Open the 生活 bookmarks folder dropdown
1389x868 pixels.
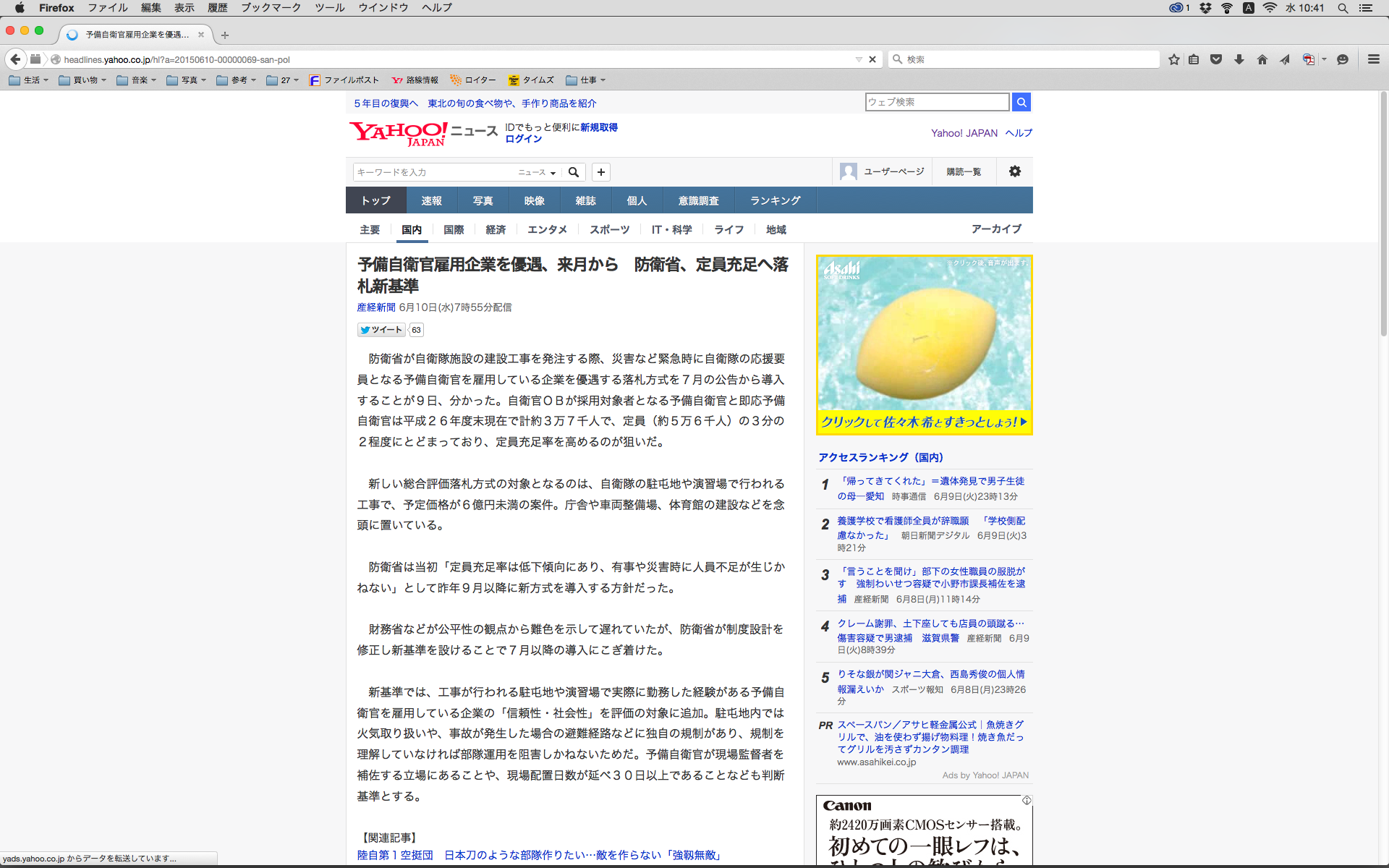pyautogui.click(x=29, y=80)
